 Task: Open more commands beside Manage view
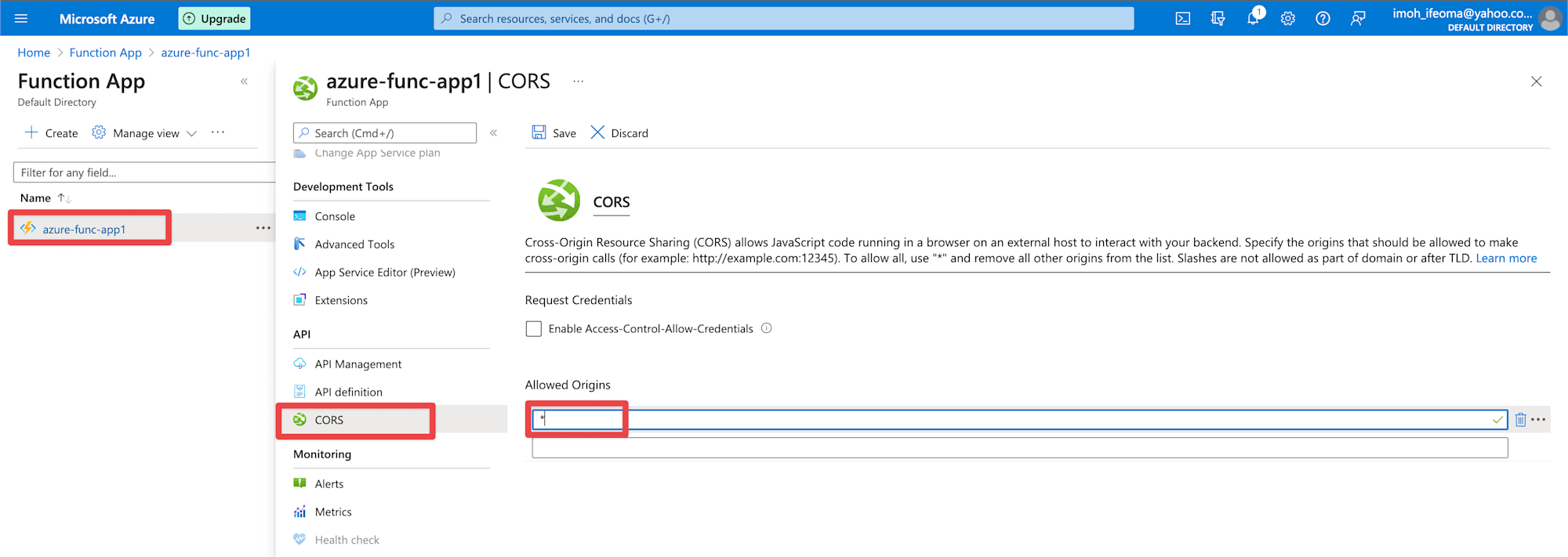pyautogui.click(x=218, y=133)
